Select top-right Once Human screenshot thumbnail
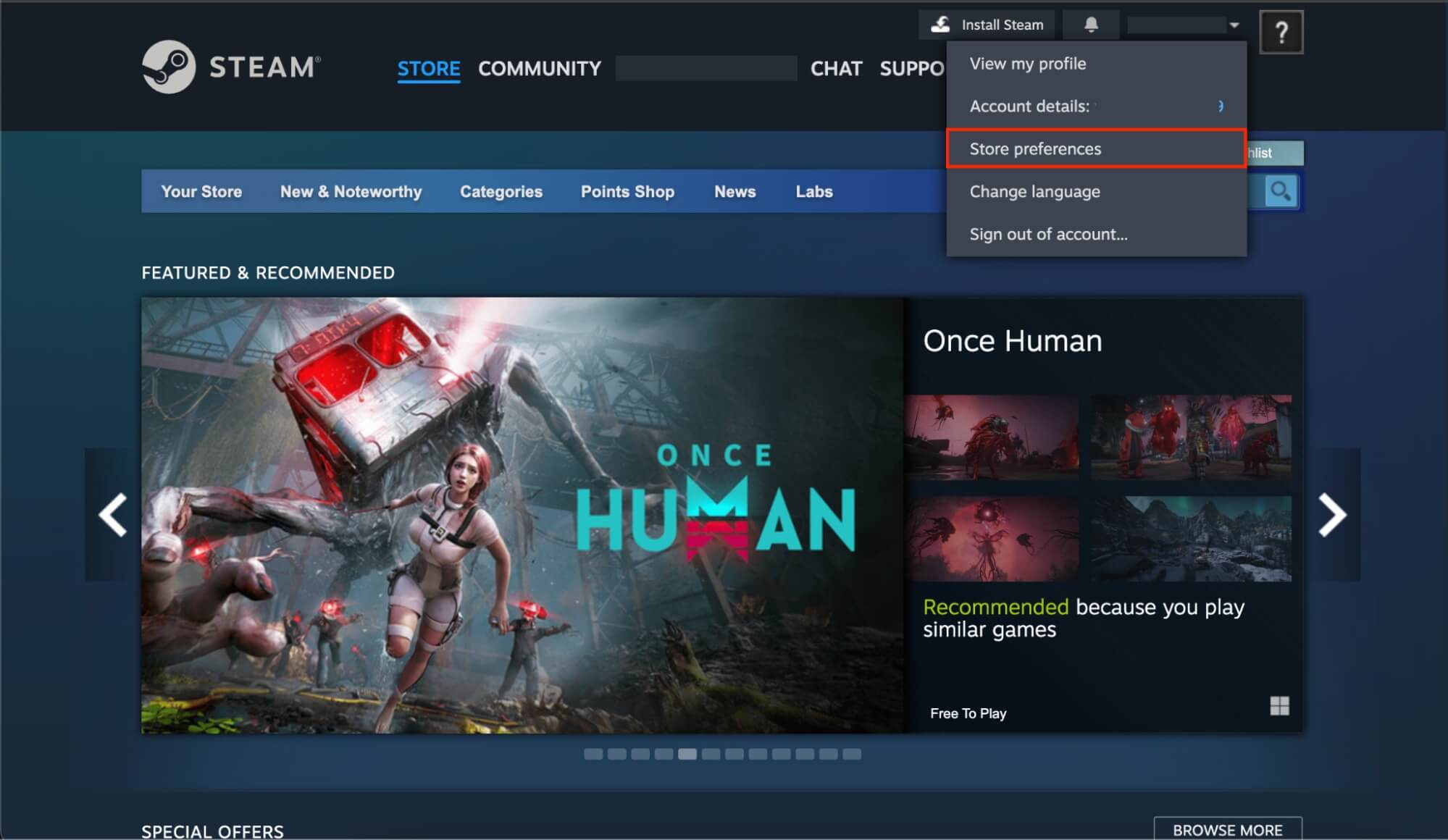 click(1191, 437)
